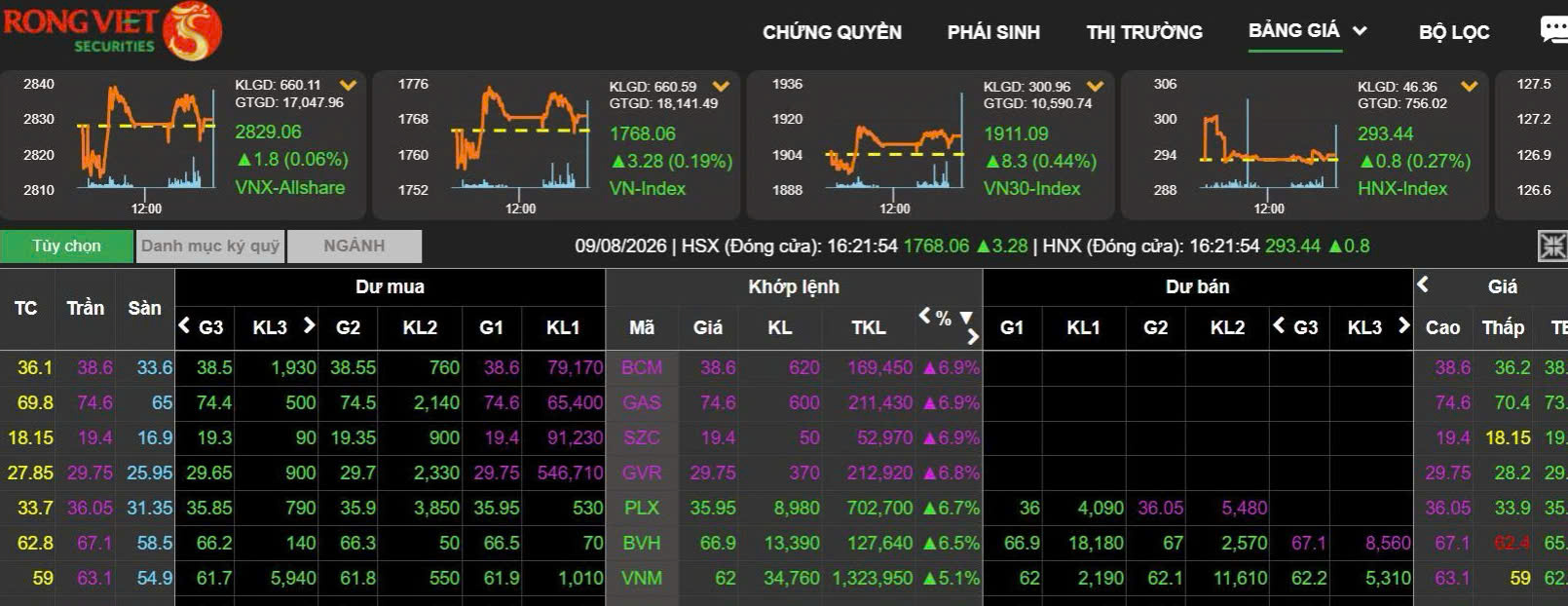Expand the BẢNG GIÁ dropdown menu

(1360, 31)
